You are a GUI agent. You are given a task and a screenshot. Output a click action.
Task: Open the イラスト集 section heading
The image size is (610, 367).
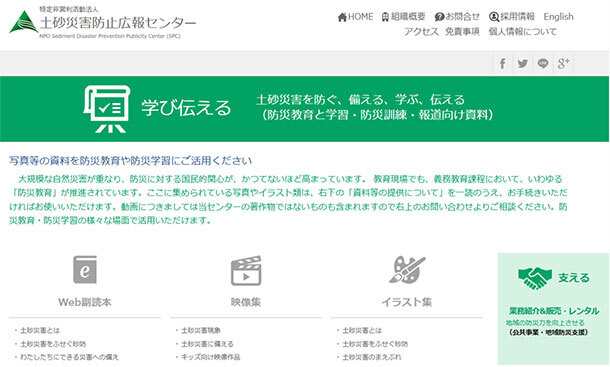[x=407, y=302]
